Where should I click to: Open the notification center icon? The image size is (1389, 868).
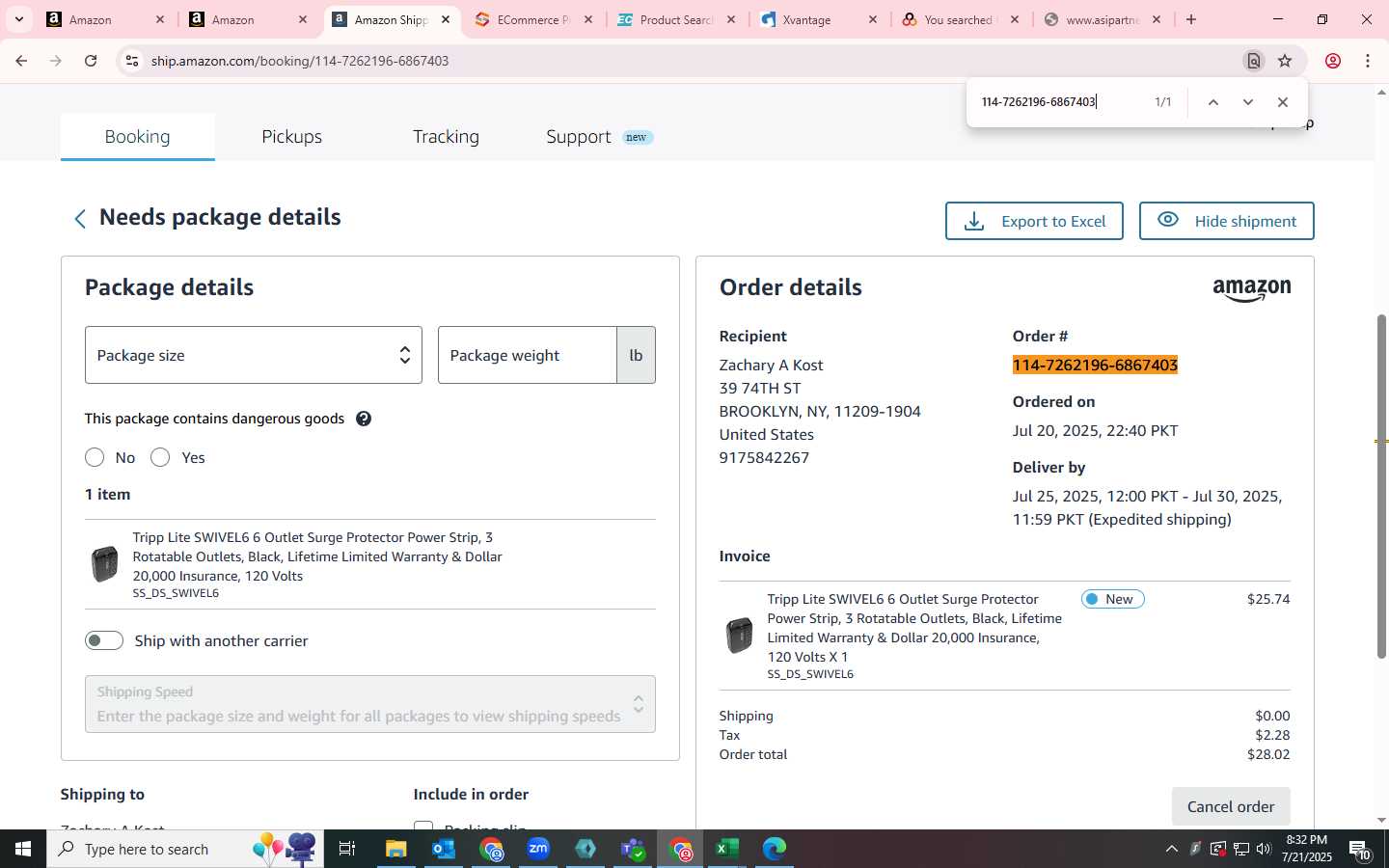pos(1360,850)
